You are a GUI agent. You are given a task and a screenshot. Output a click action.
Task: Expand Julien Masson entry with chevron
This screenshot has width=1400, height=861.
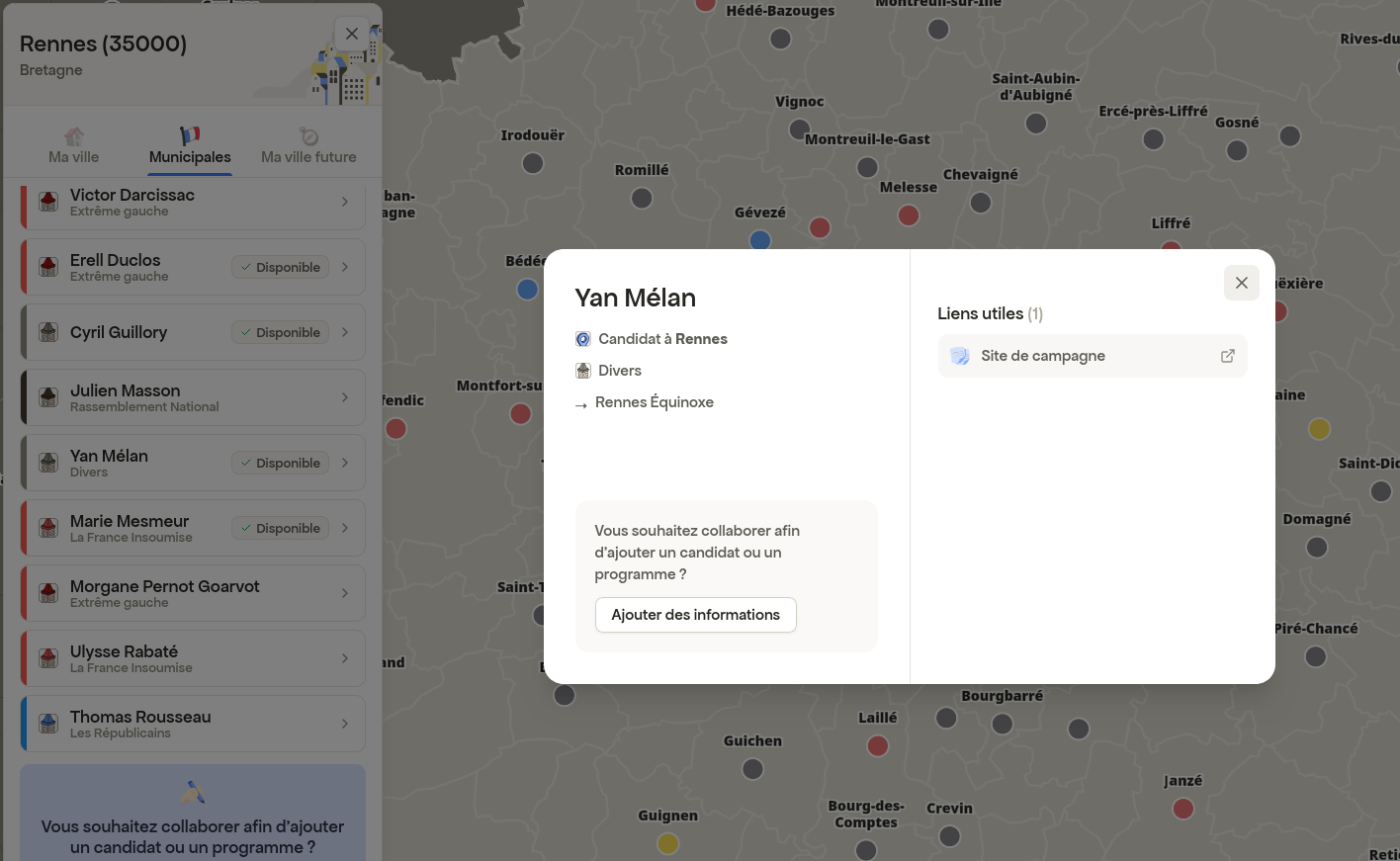345,397
